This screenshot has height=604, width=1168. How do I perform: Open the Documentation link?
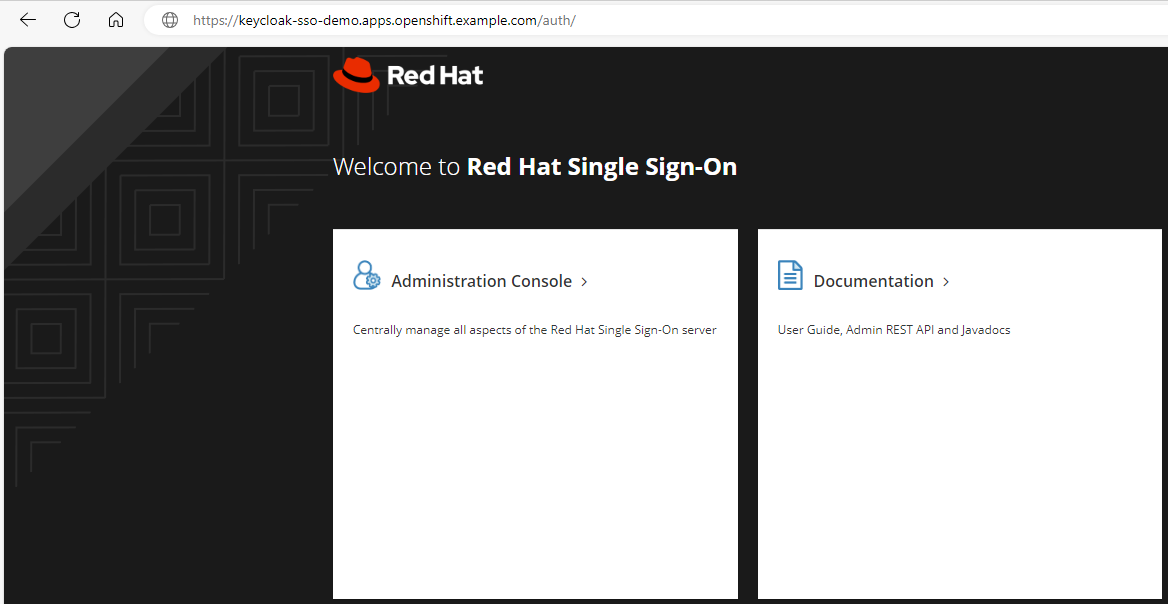tap(873, 282)
